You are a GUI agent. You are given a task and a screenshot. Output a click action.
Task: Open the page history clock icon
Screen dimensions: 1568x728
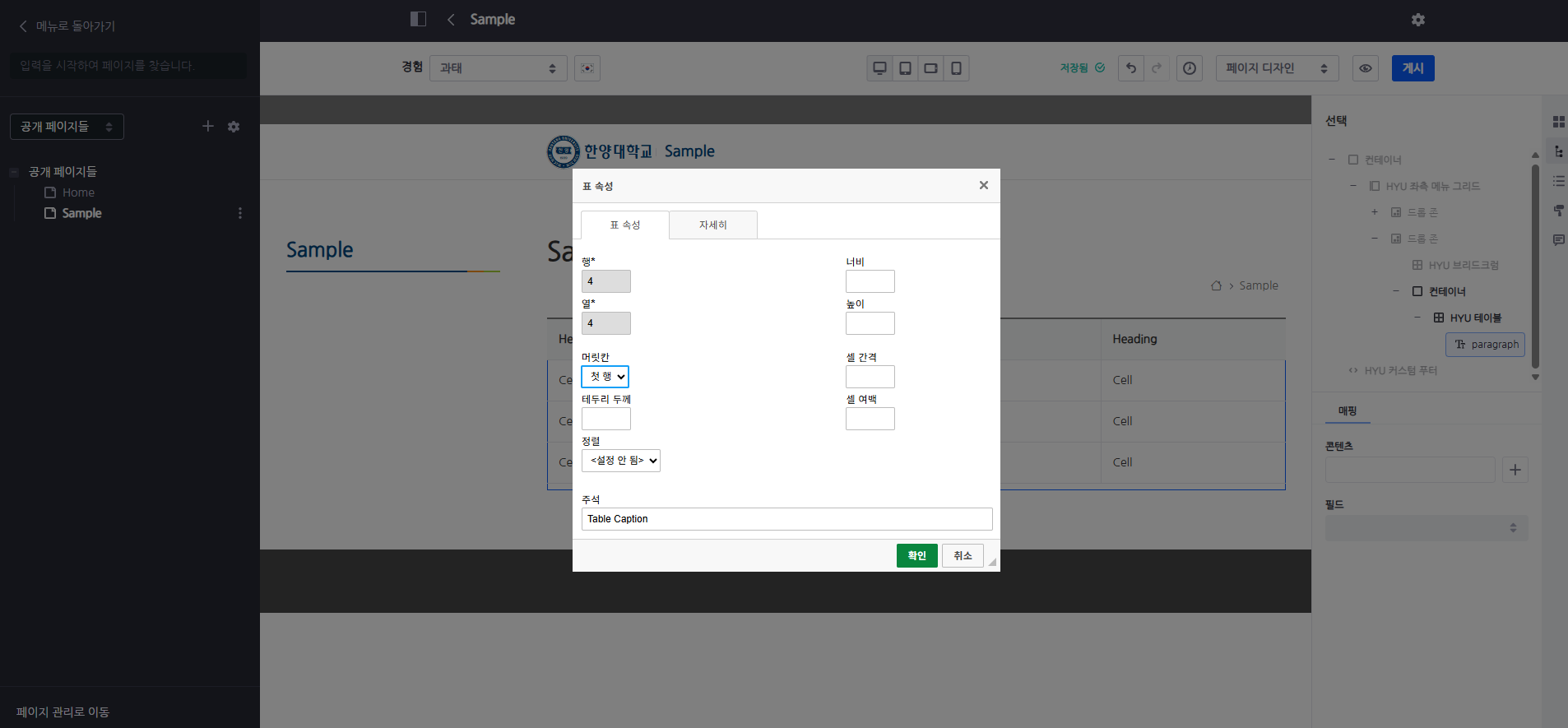coord(1190,68)
